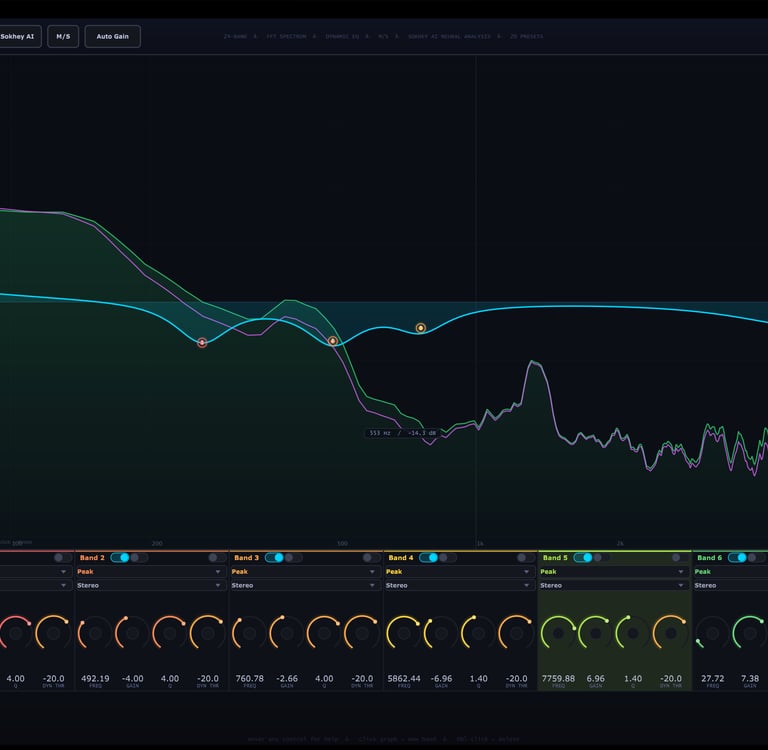Open Band 3's Peak filter type dropdown
The image size is (768, 750).
[304, 572]
